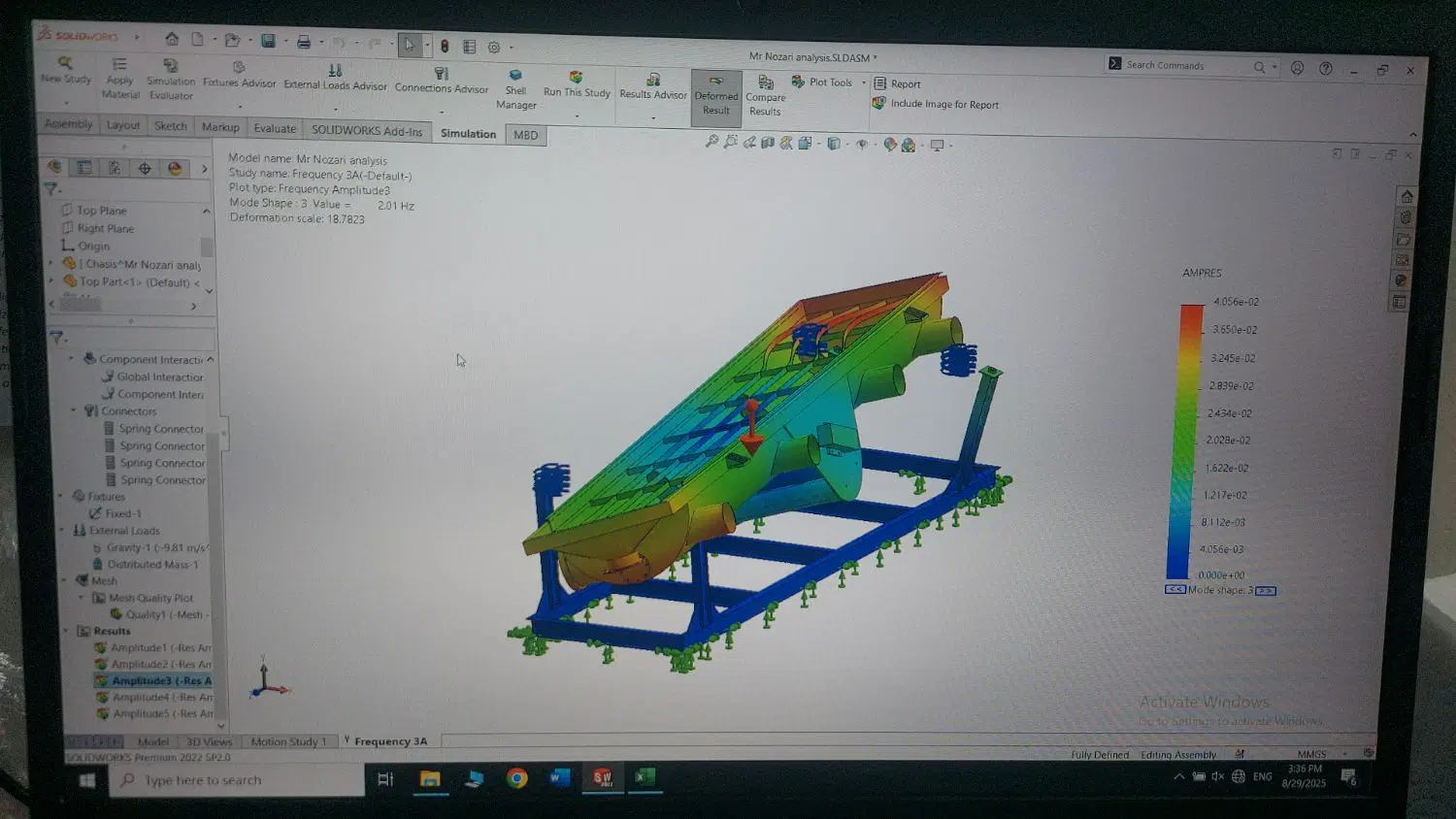Click Include Image for Report
Image resolution: width=1456 pixels, height=819 pixels.
(936, 104)
